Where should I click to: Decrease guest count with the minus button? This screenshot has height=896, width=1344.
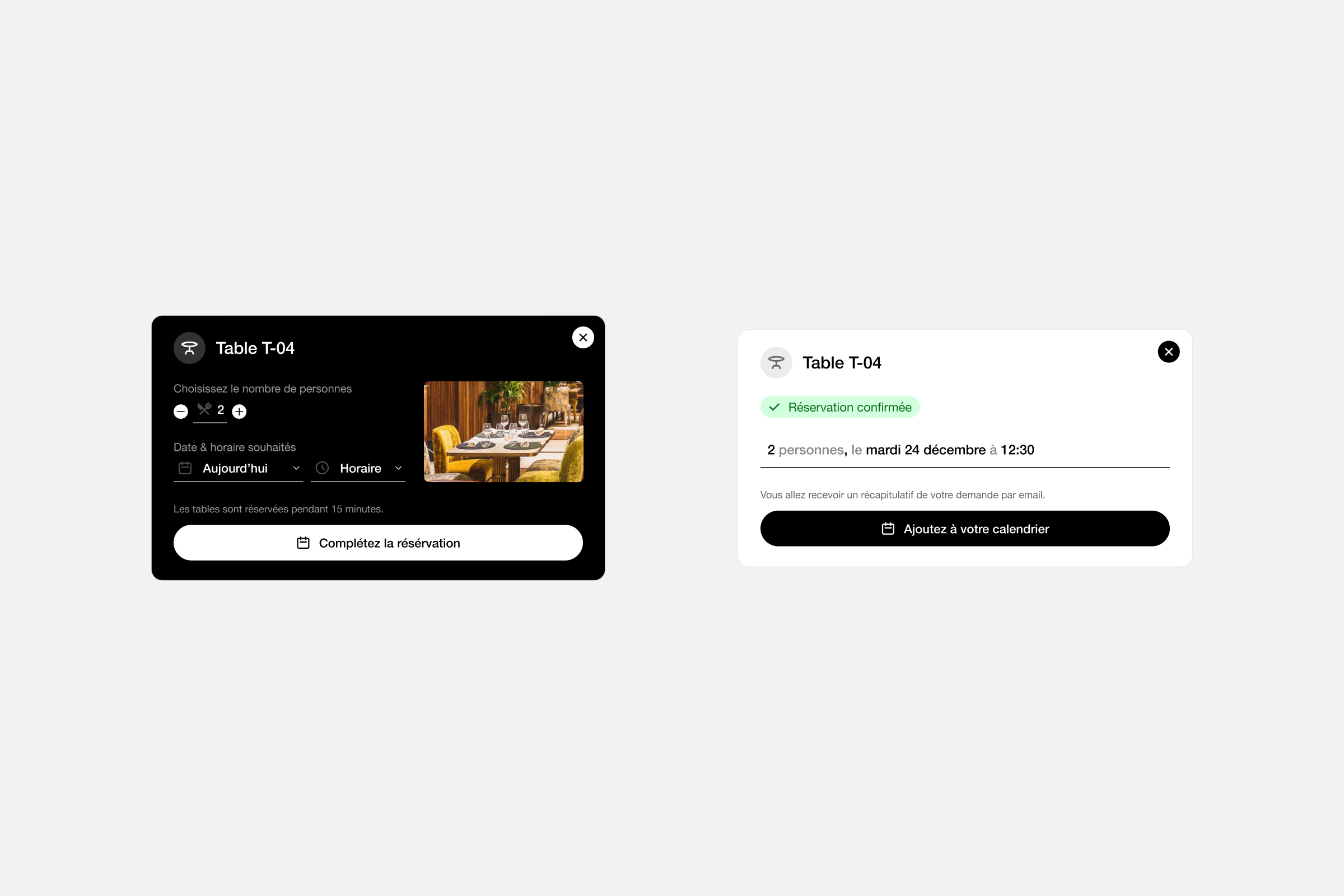point(180,412)
